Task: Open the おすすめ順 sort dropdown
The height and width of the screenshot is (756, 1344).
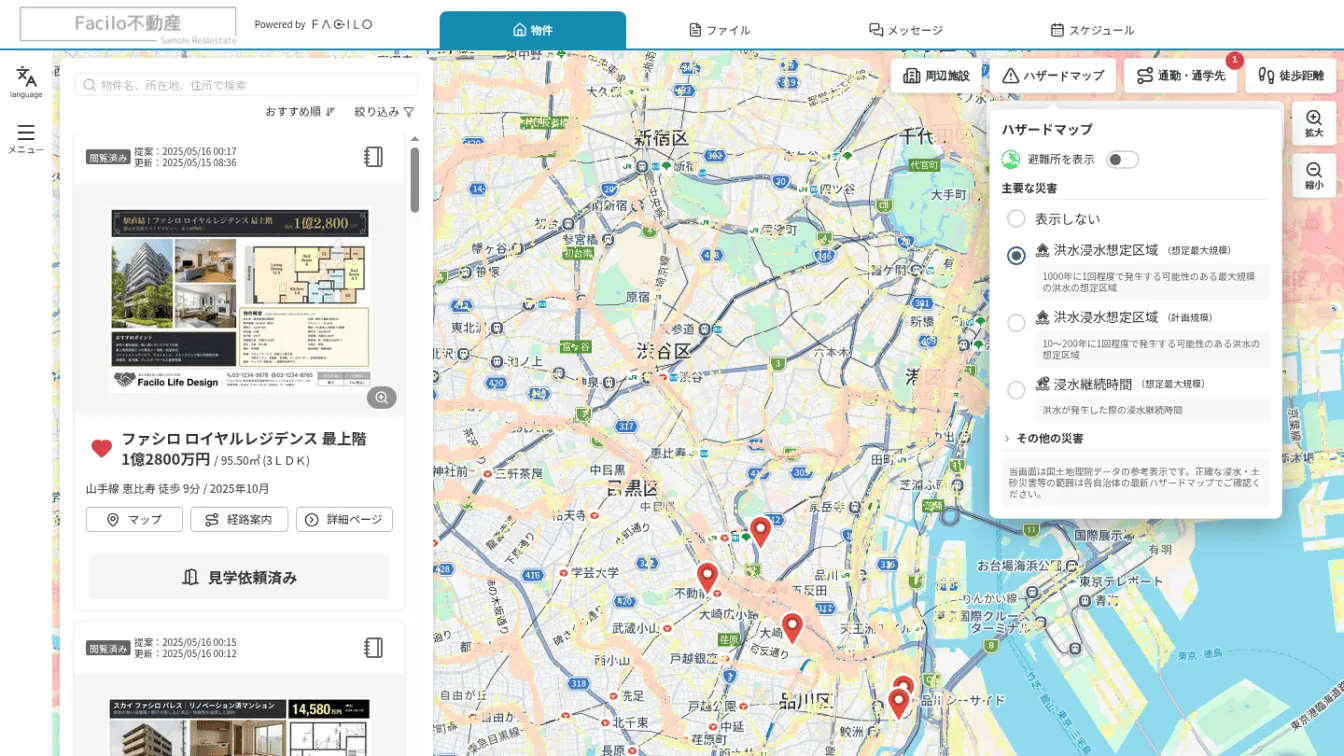Action: tap(300, 112)
